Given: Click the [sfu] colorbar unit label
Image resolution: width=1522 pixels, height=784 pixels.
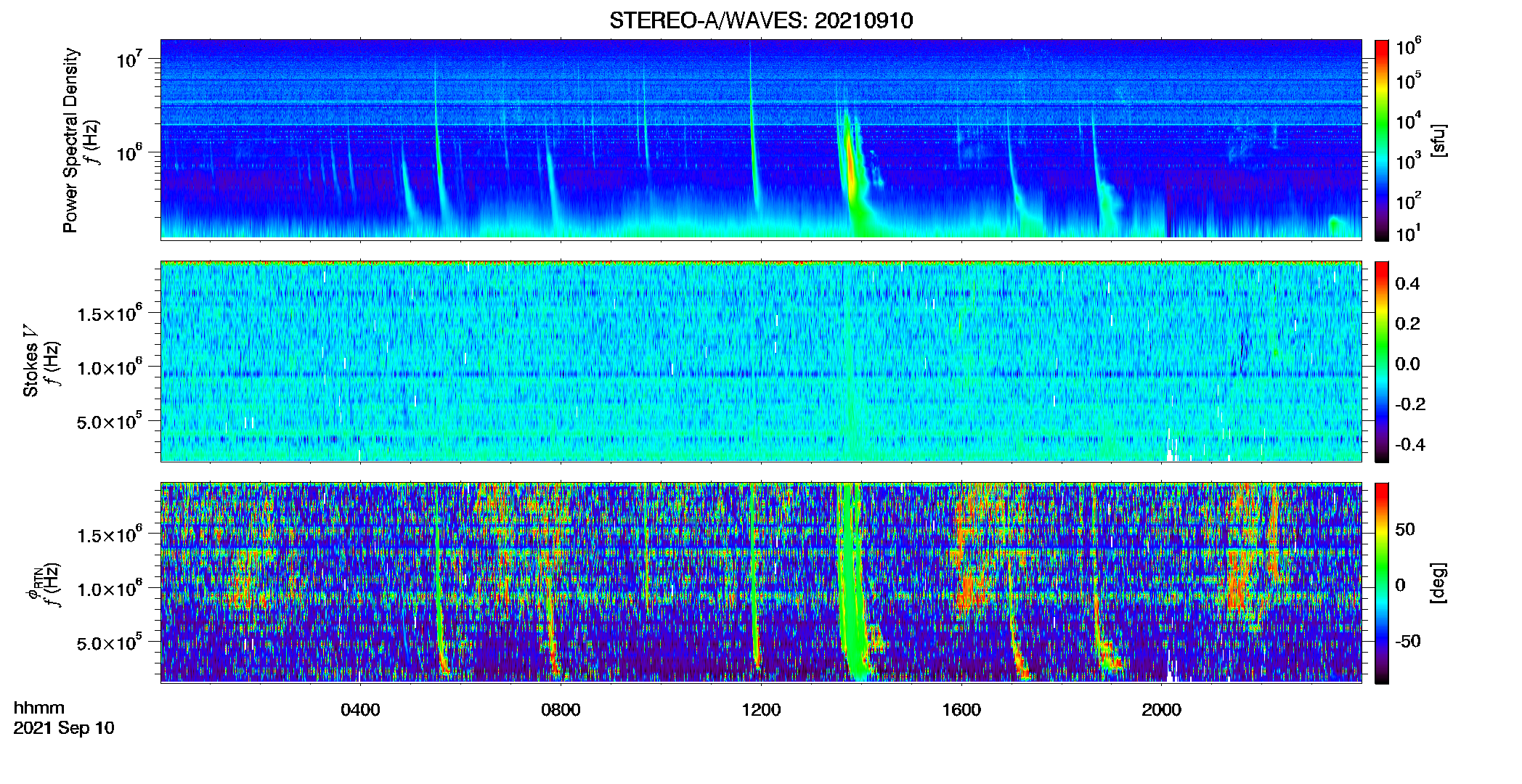Looking at the screenshot, I should (x=1438, y=140).
